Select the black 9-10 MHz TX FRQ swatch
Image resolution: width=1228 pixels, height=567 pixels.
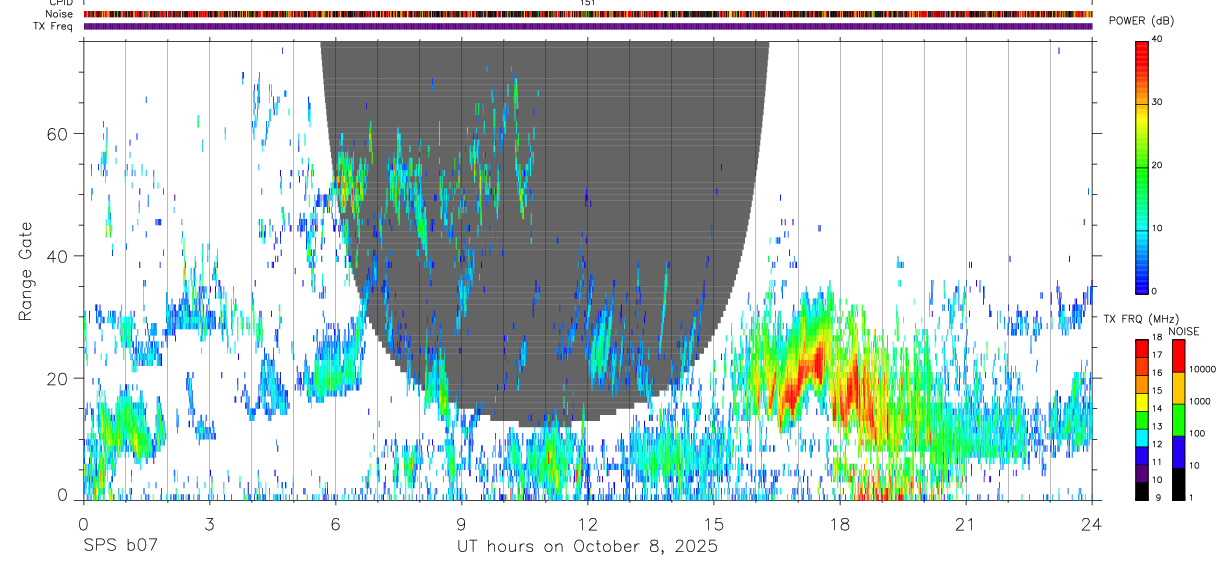1141,489
